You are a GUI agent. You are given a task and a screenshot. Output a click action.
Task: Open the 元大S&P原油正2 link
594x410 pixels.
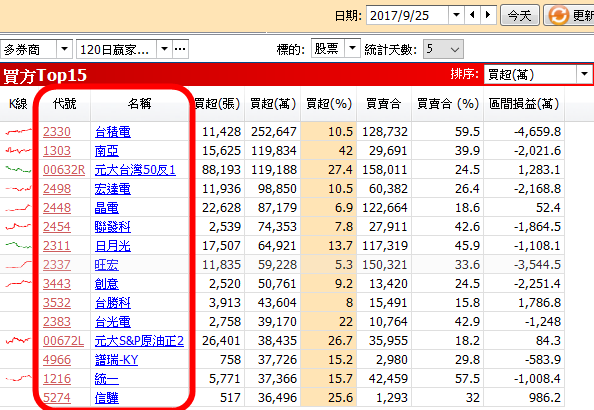139,341
